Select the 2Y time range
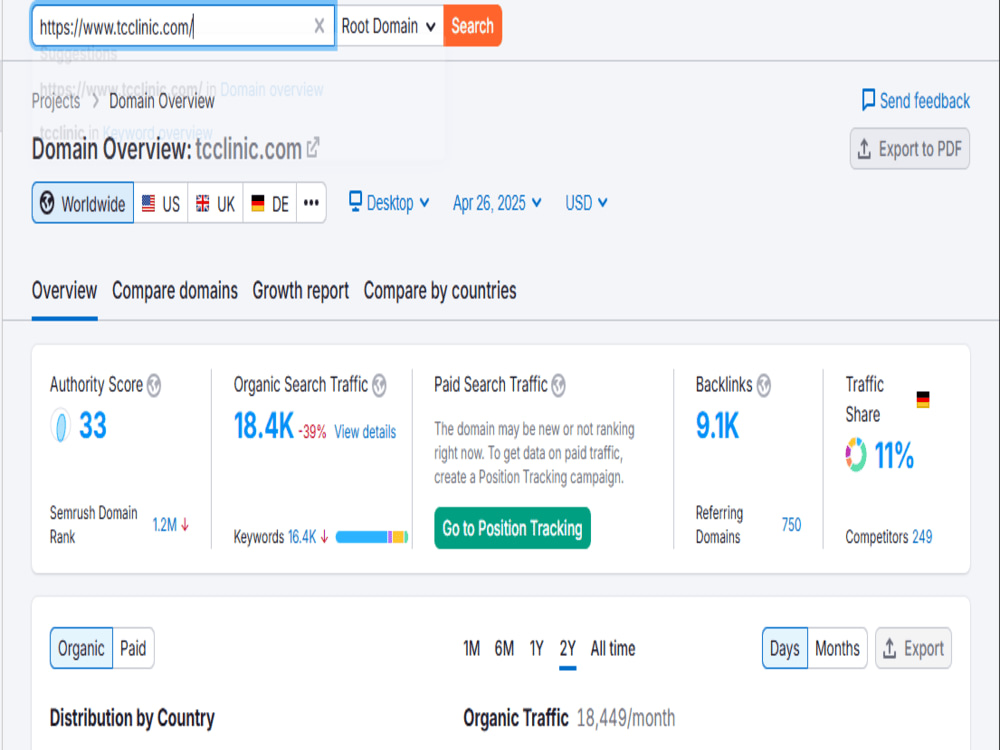This screenshot has height=750, width=1000. click(568, 649)
